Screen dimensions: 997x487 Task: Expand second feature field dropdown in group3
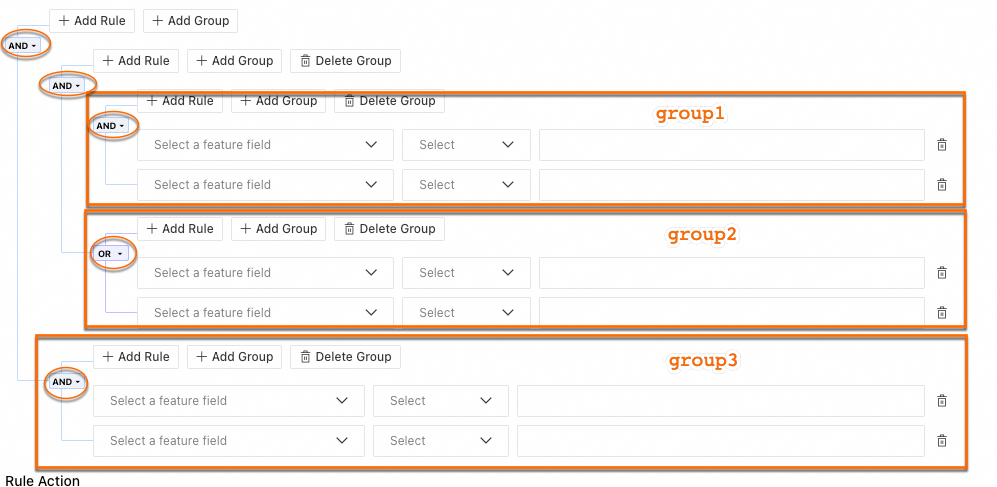tap(228, 441)
